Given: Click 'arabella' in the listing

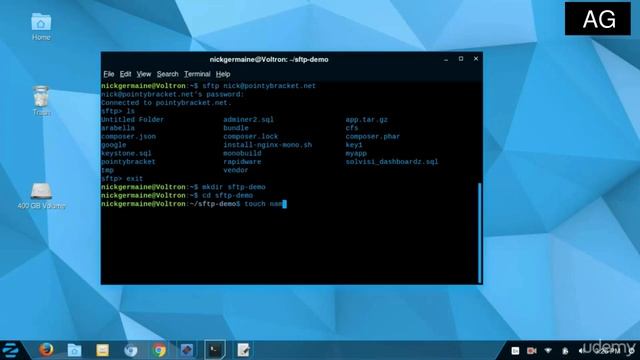Looking at the screenshot, I should pos(118,128).
